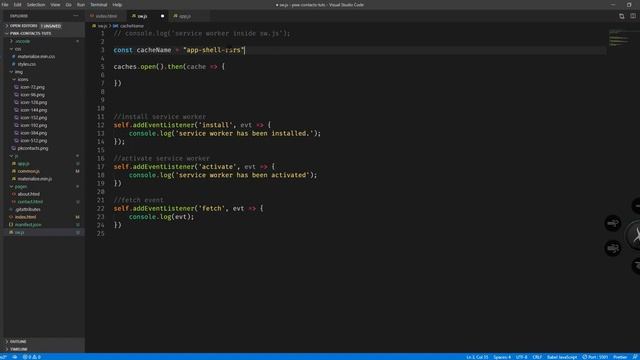Screen dimensions: 640x360
Task: Open the Go menu
Action: 69,5
